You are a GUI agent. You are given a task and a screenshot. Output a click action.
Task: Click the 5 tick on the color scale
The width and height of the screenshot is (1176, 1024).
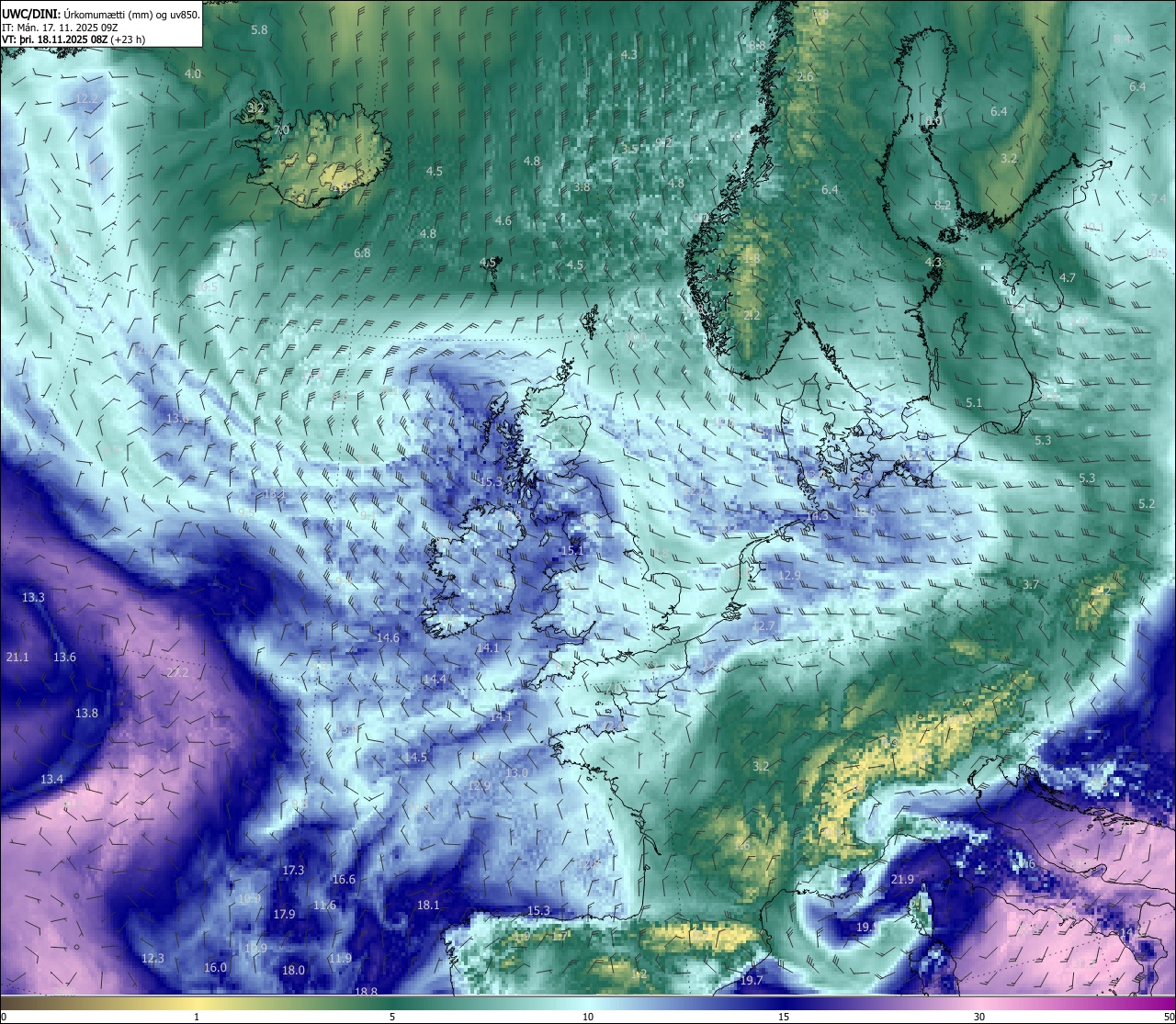pos(392,1016)
